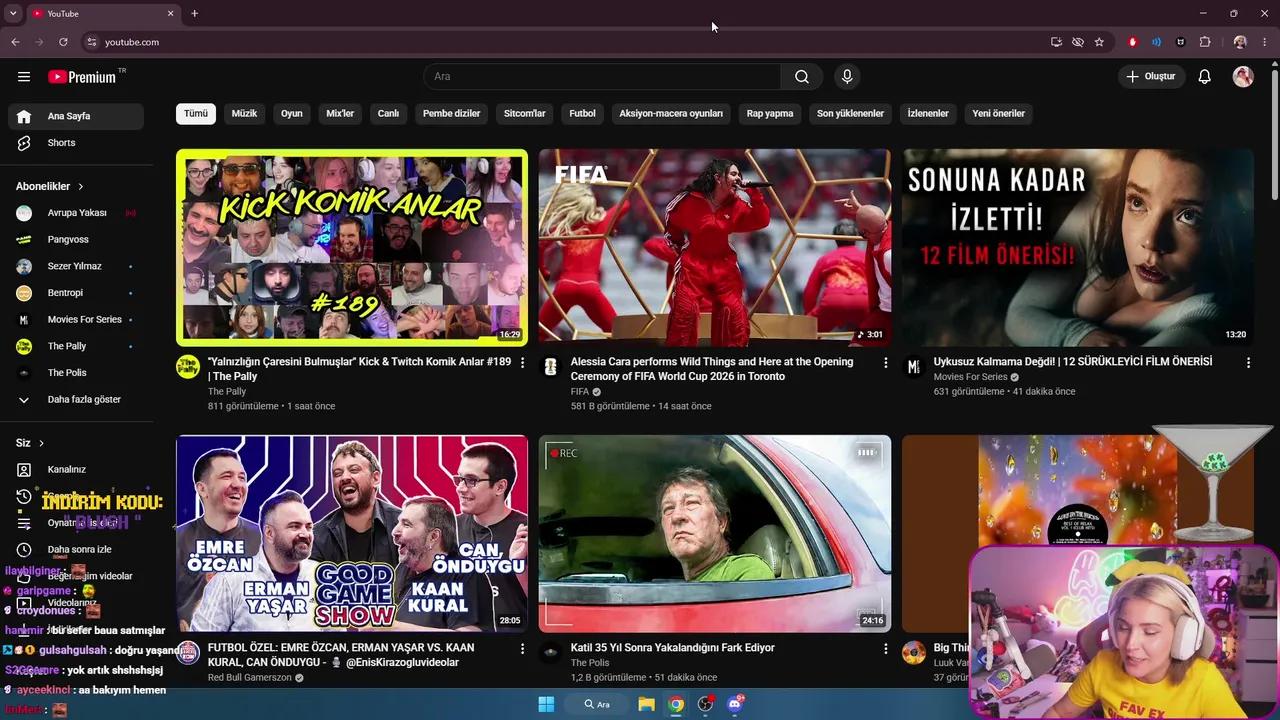
Task: Select the Mix'ler filter chip
Action: 340,114
